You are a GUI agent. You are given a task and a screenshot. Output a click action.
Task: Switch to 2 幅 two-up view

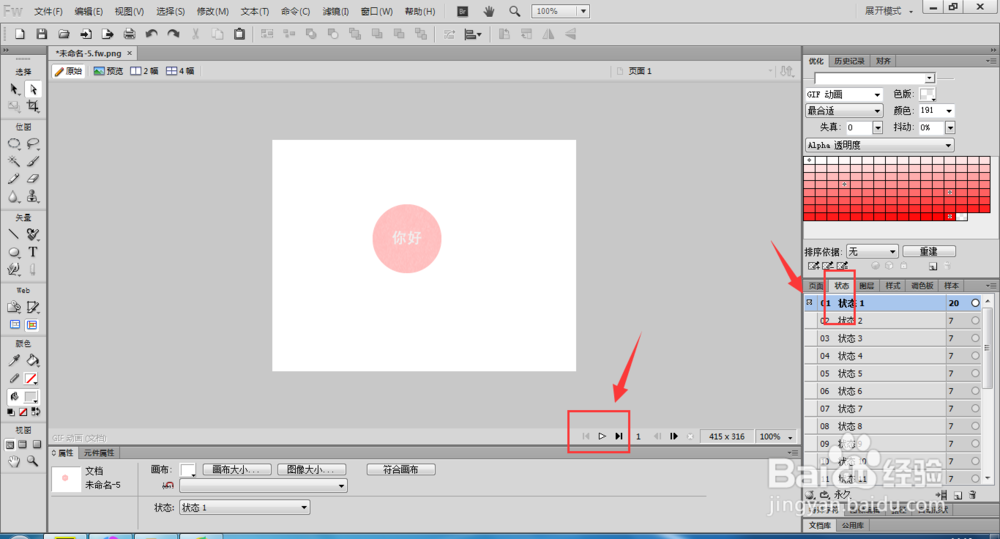(144, 71)
